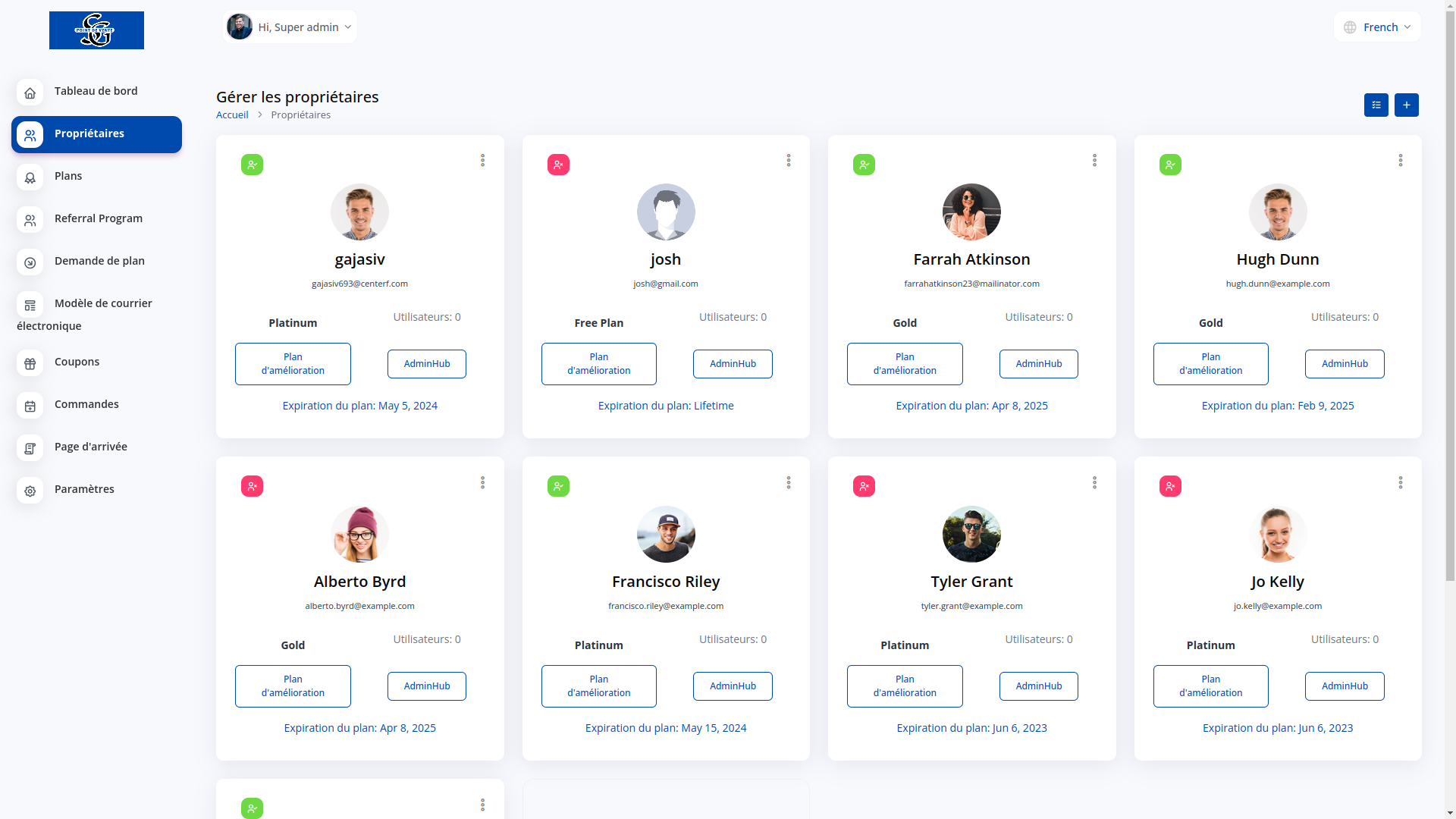Click the add owner plus button
Viewport: 1456px width, 819px height.
click(1406, 105)
